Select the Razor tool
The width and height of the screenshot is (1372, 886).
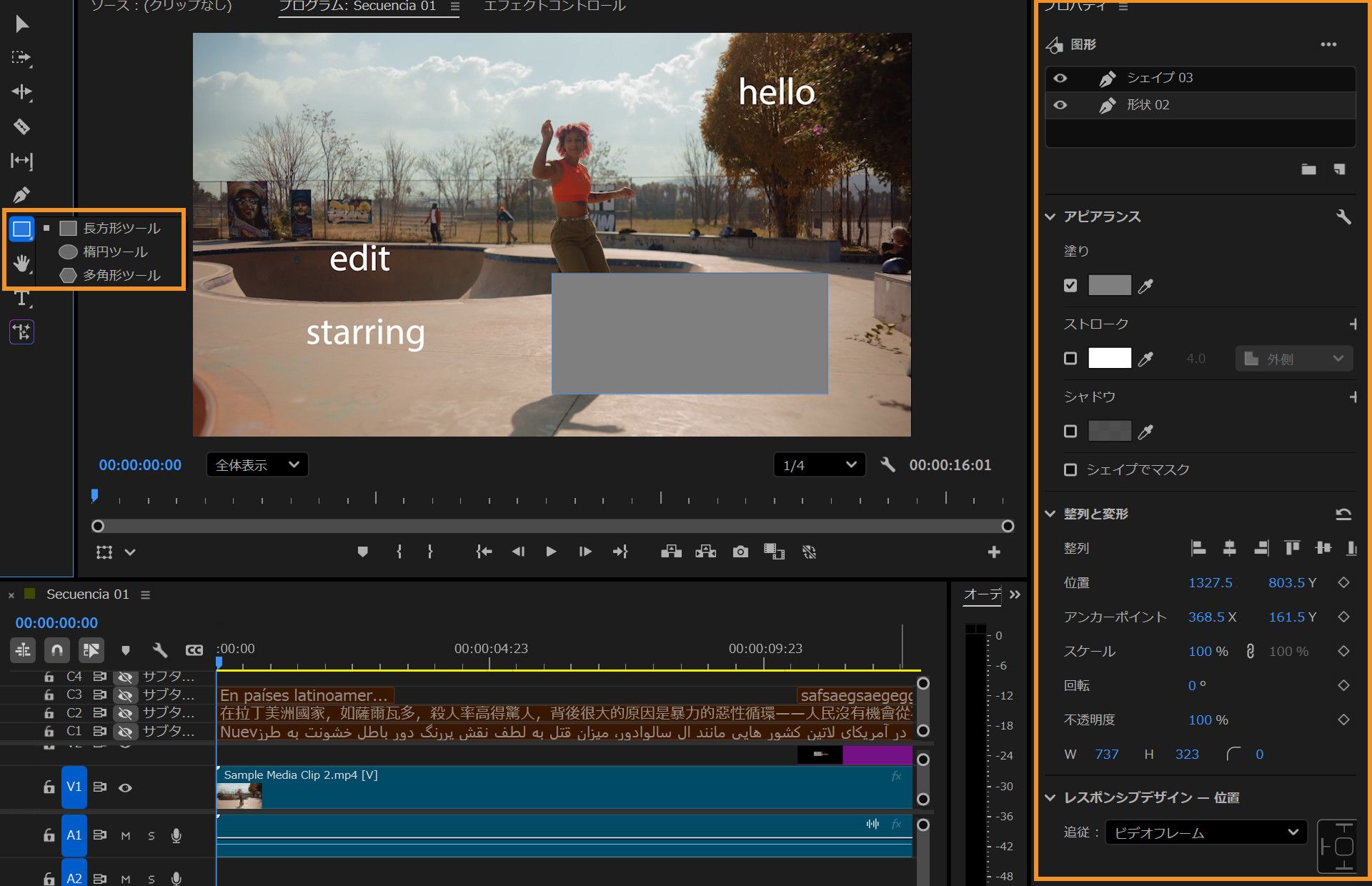pyautogui.click(x=21, y=126)
